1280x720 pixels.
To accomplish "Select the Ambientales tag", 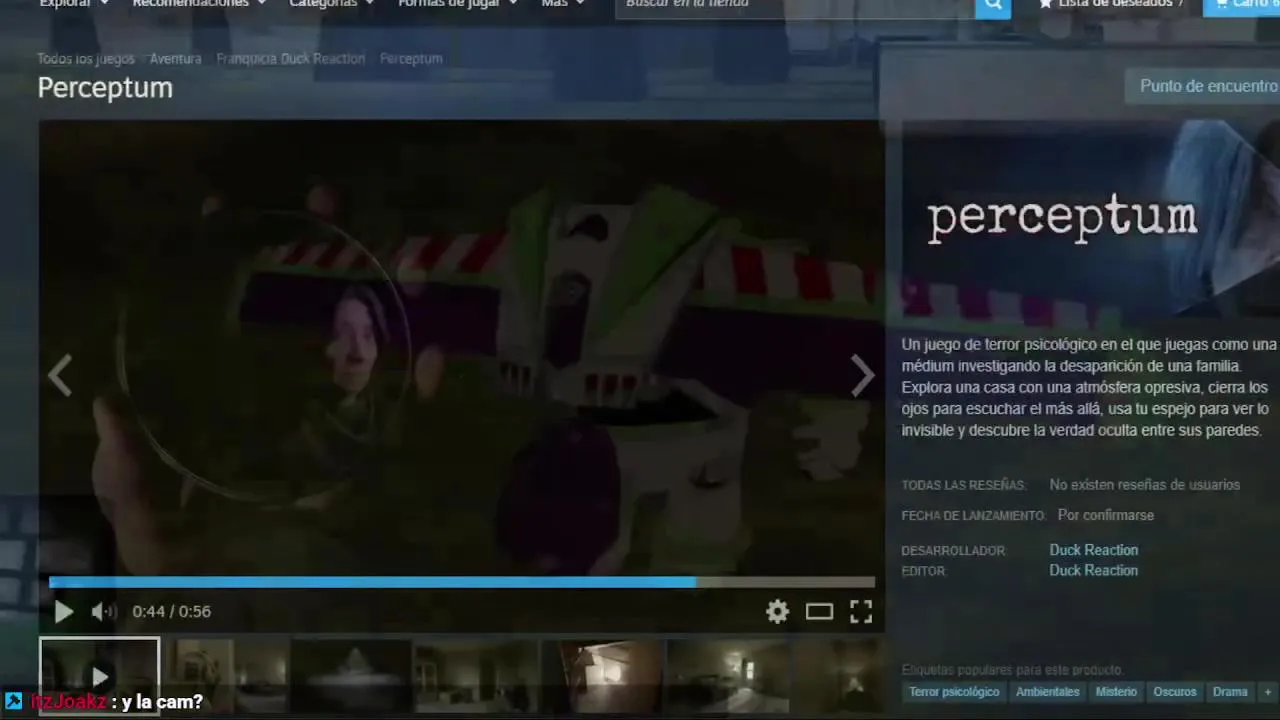I will coord(1047,692).
